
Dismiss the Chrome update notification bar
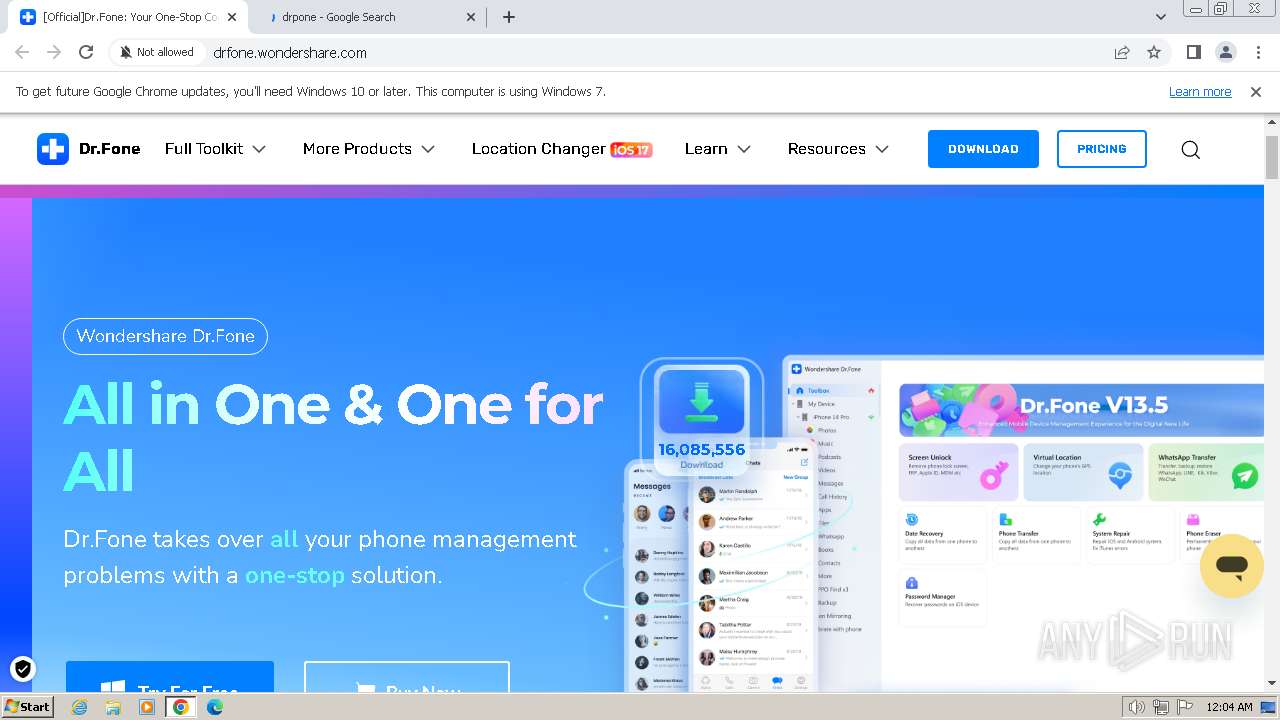pos(1256,91)
